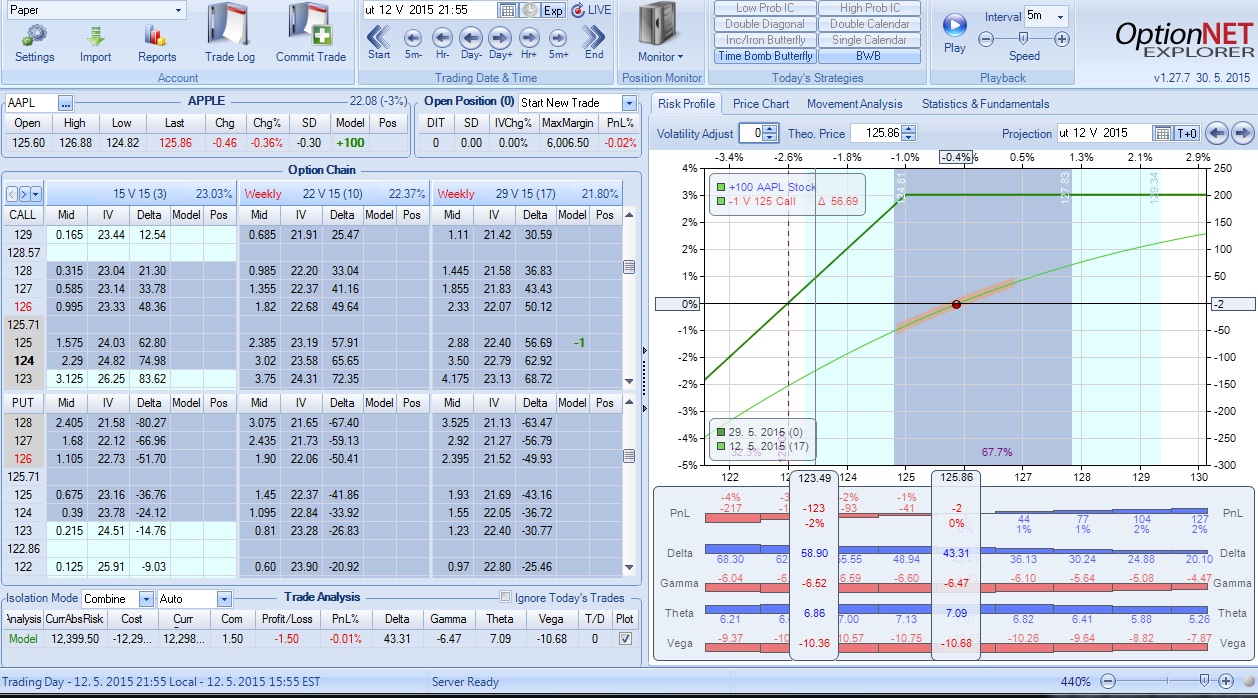Screen dimensions: 1258x698
Task: Toggle the 12. 5. 2015 (17) line checkbox
Action: 721,446
